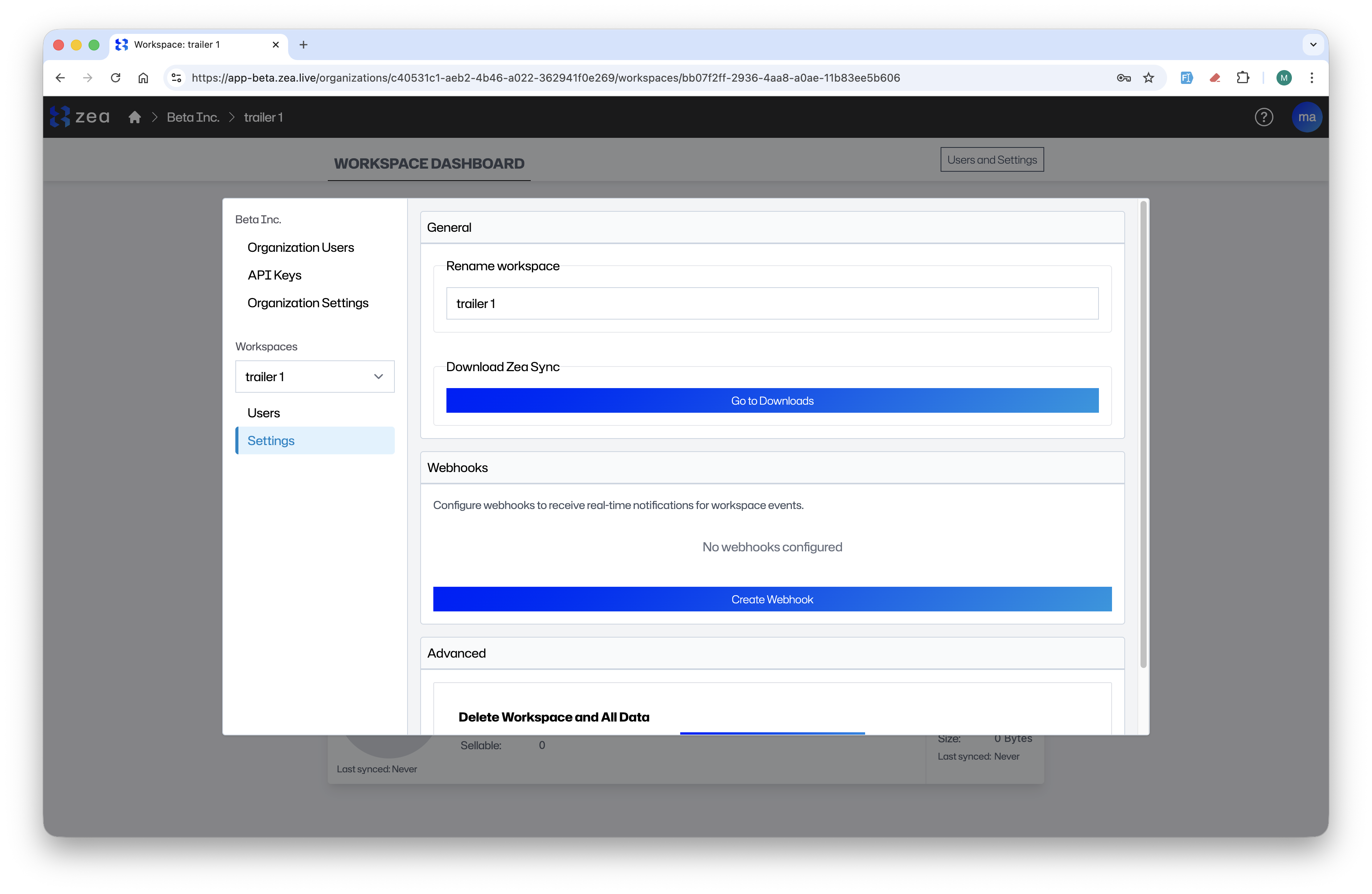View site information icon in the address bar
This screenshot has height=894, width=1372.
177,78
